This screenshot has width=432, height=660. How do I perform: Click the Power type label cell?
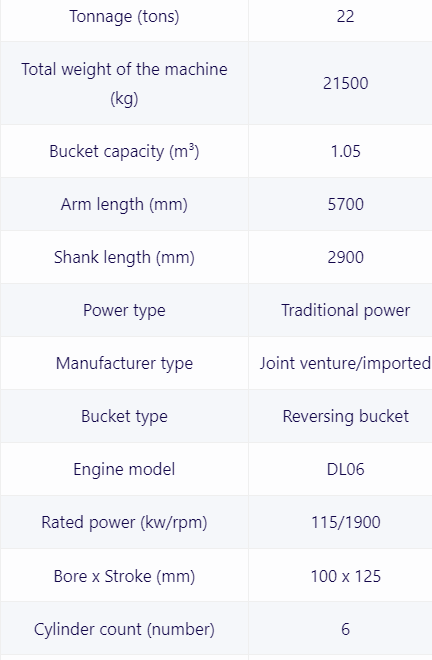[x=124, y=311]
